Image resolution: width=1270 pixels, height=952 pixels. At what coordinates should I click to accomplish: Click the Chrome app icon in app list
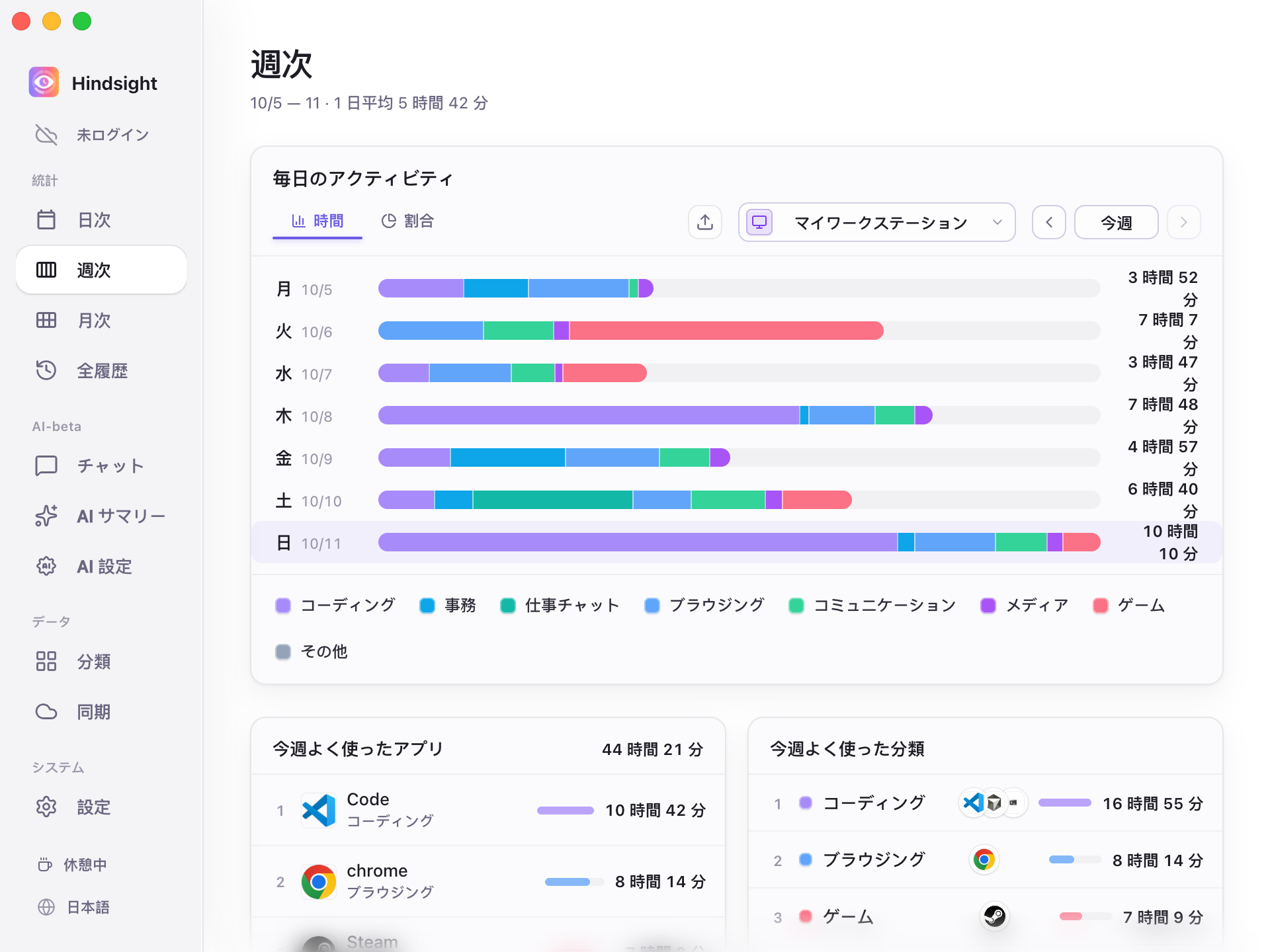[319, 882]
